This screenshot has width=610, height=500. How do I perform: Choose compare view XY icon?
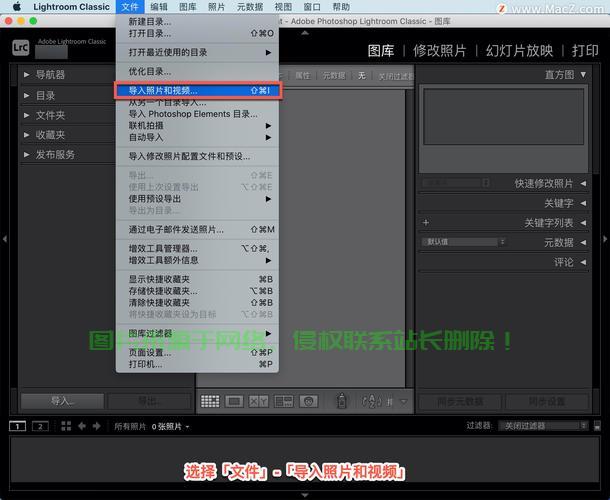click(259, 401)
